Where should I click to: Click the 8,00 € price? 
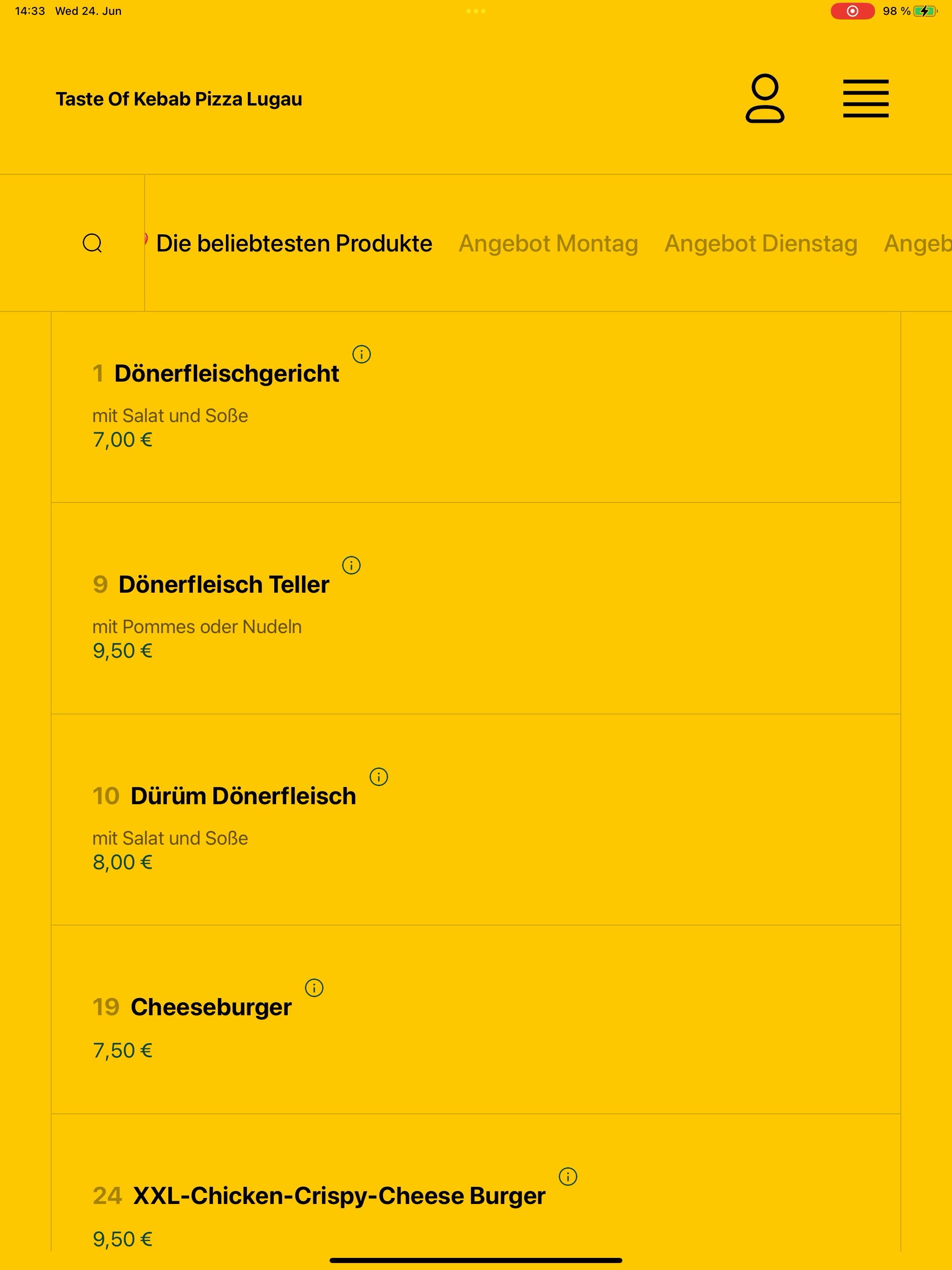(x=122, y=862)
